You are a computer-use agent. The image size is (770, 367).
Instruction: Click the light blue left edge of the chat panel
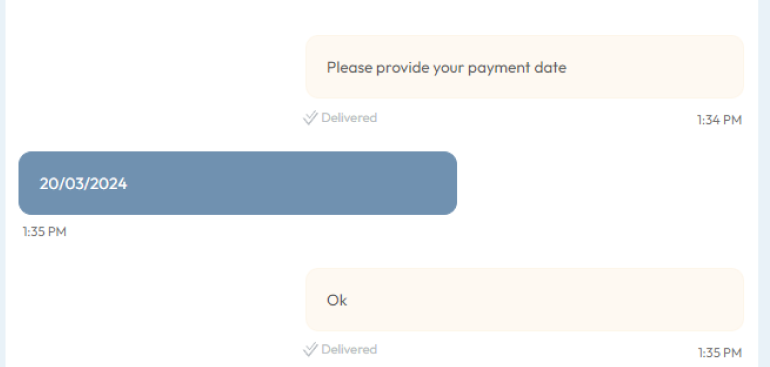click(2, 183)
